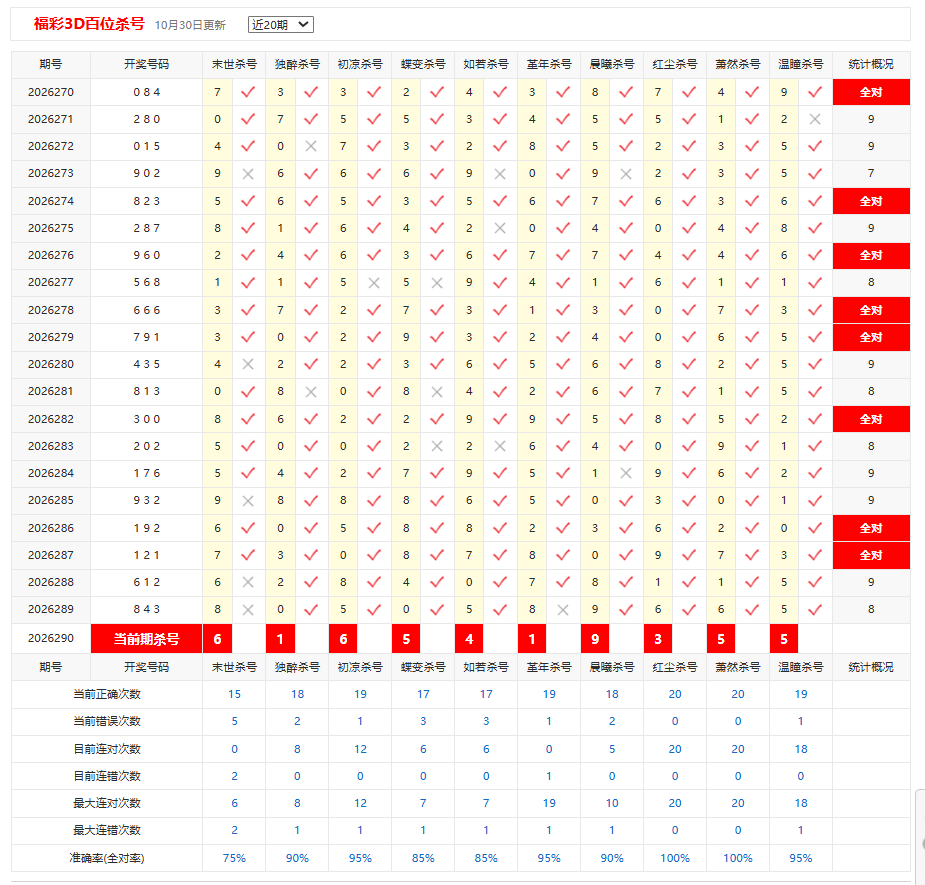Open the 近20期 period dropdown
Viewport: 925px width, 885px height.
click(x=280, y=25)
